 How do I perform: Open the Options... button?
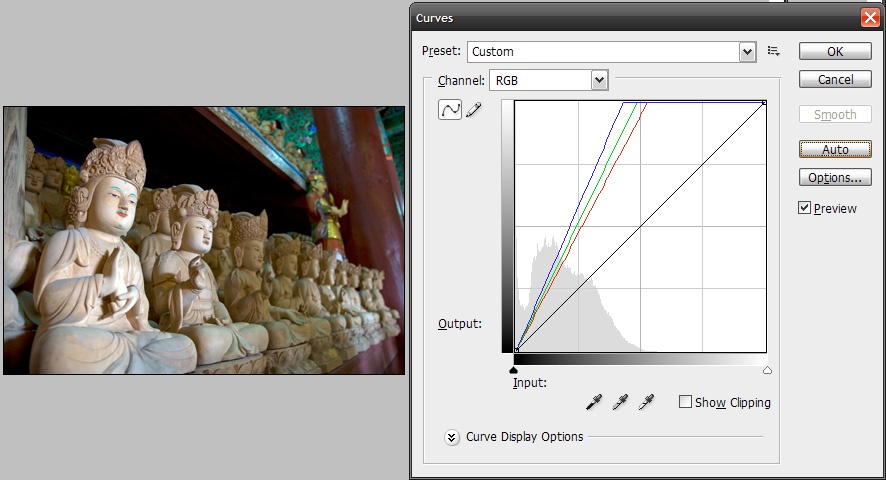[x=835, y=178]
